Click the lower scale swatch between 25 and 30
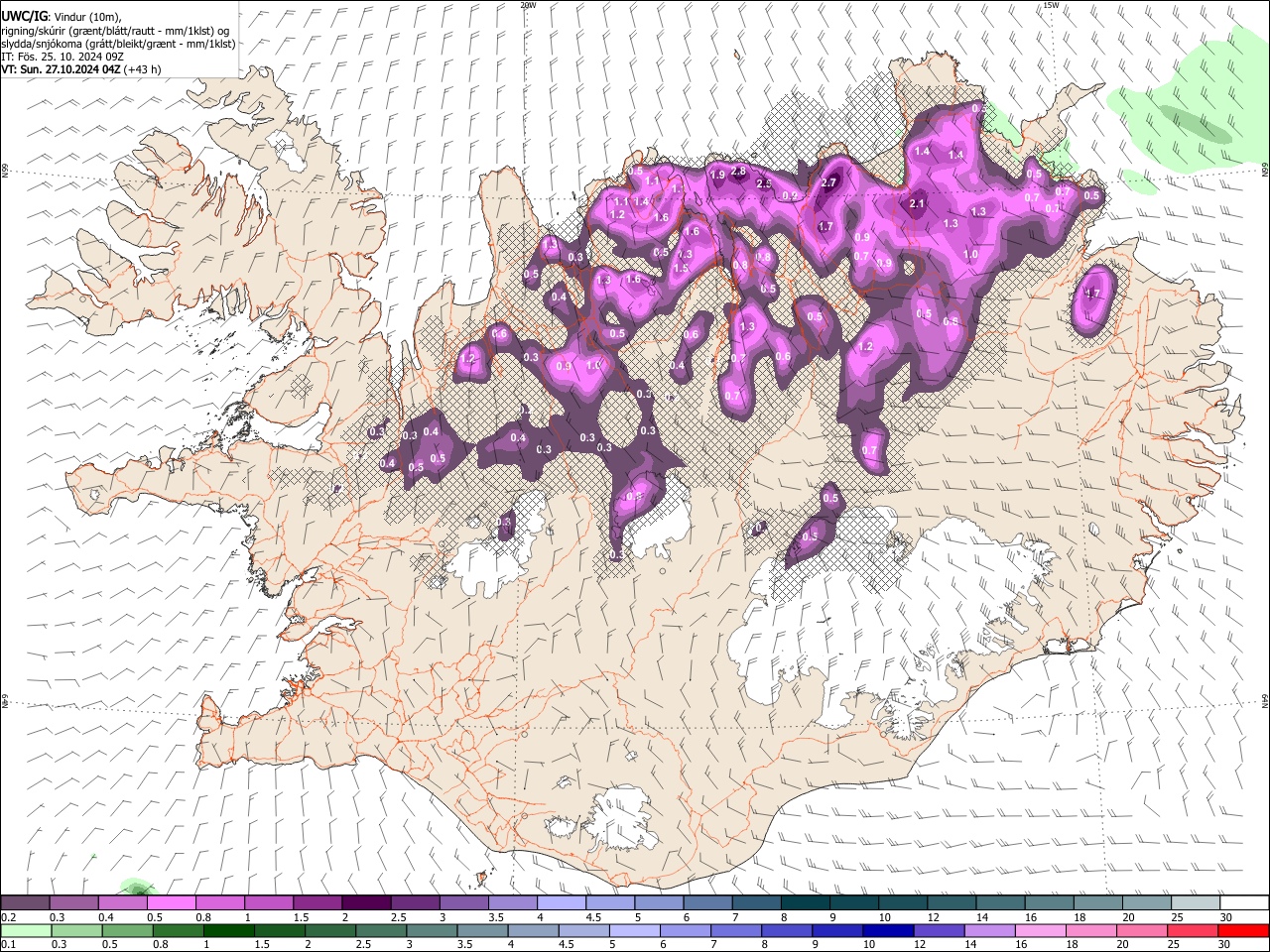 pyautogui.click(x=1194, y=930)
